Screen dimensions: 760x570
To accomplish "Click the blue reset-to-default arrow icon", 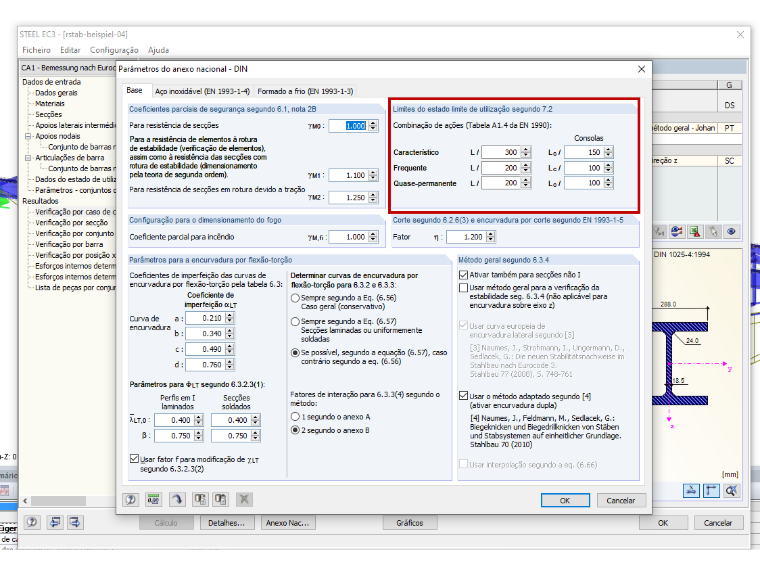I will pyautogui.click(x=177, y=499).
